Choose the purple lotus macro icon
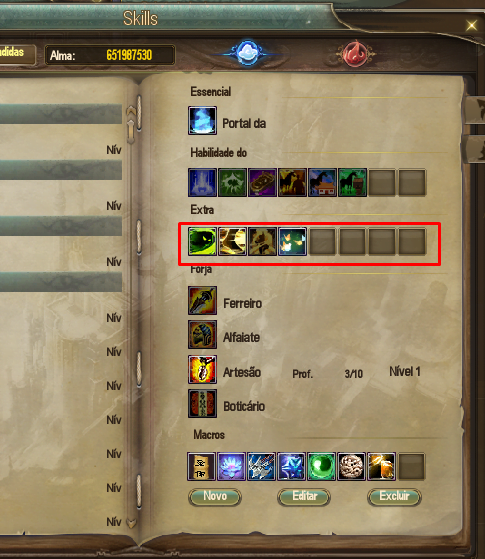Image resolution: width=485 pixels, height=559 pixels. coord(231,466)
